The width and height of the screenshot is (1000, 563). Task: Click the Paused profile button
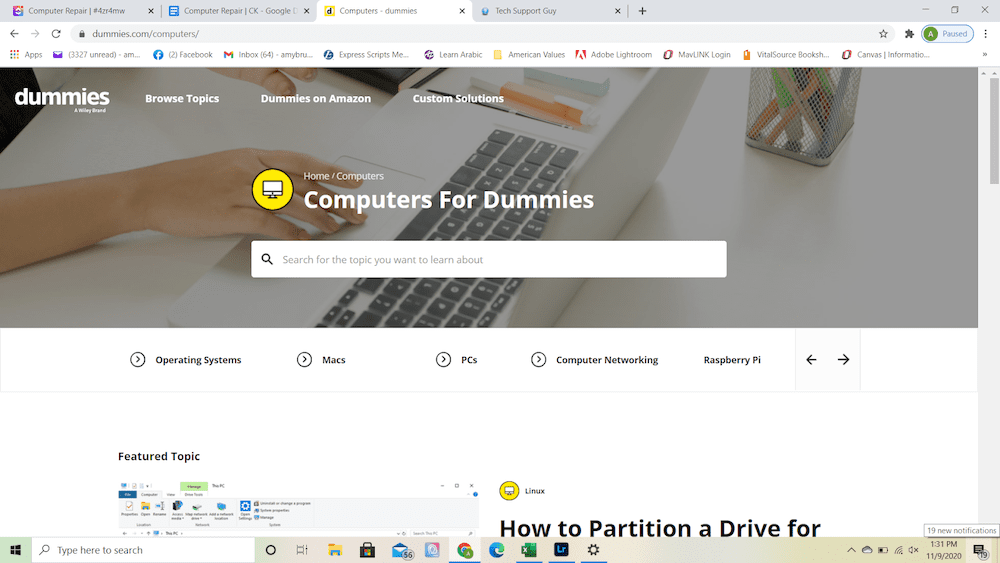pos(947,34)
